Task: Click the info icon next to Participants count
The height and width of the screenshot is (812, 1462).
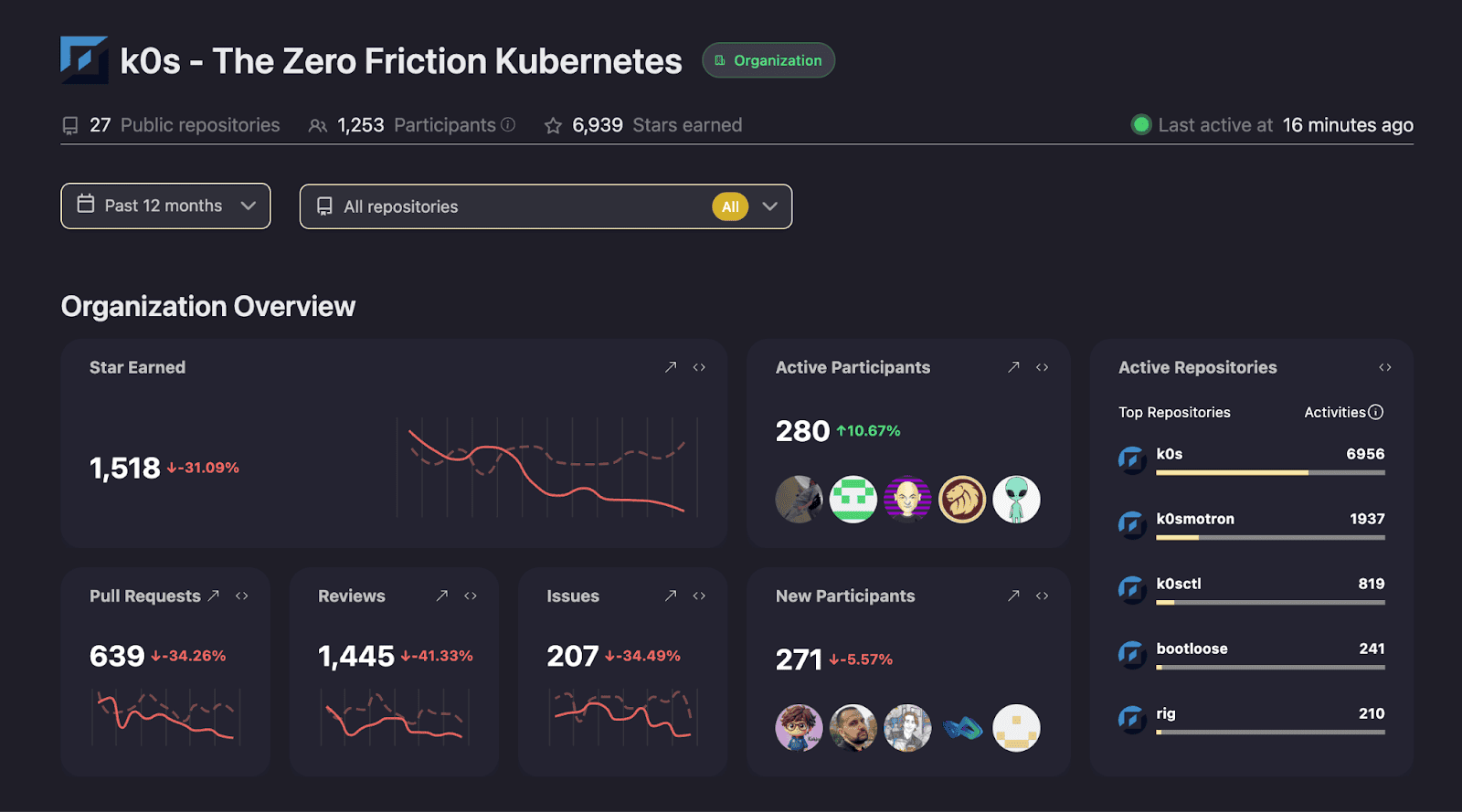Action: coord(508,124)
